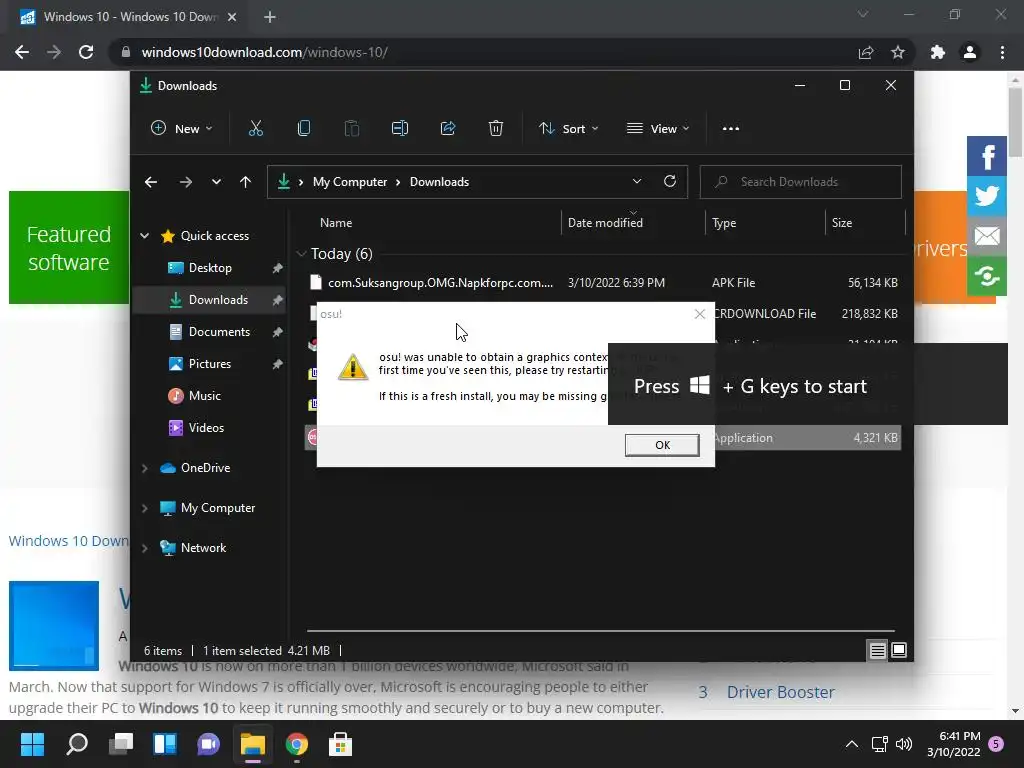Show hidden system tray icons
The image size is (1024, 768).
(x=852, y=744)
